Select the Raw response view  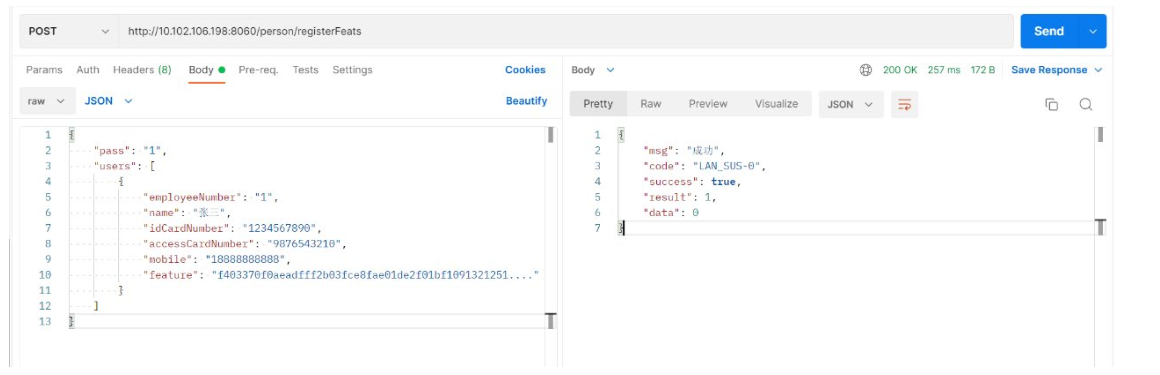pyautogui.click(x=650, y=104)
